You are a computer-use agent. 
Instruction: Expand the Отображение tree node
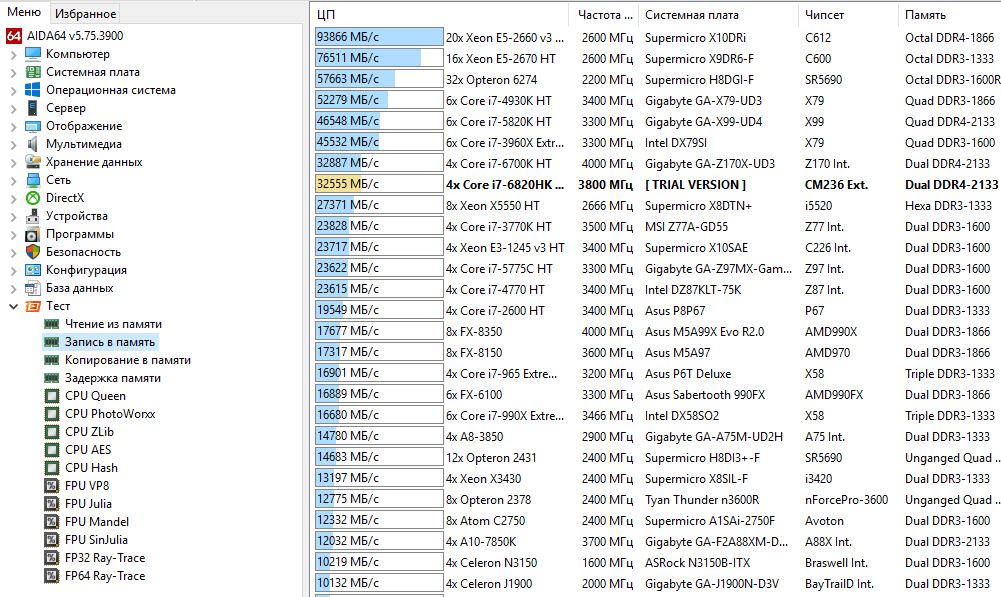[x=13, y=126]
